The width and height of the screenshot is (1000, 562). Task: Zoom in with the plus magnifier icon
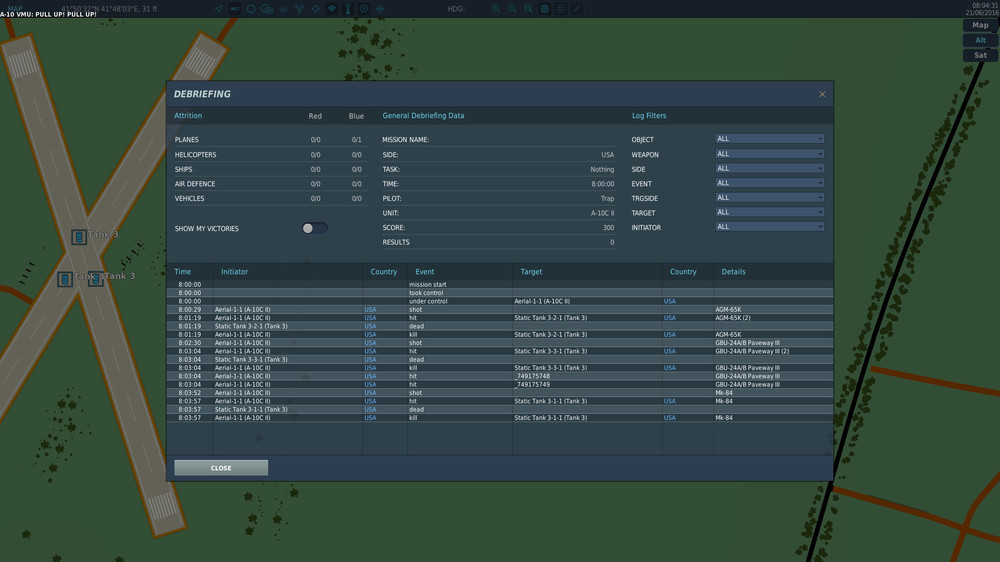coord(496,9)
